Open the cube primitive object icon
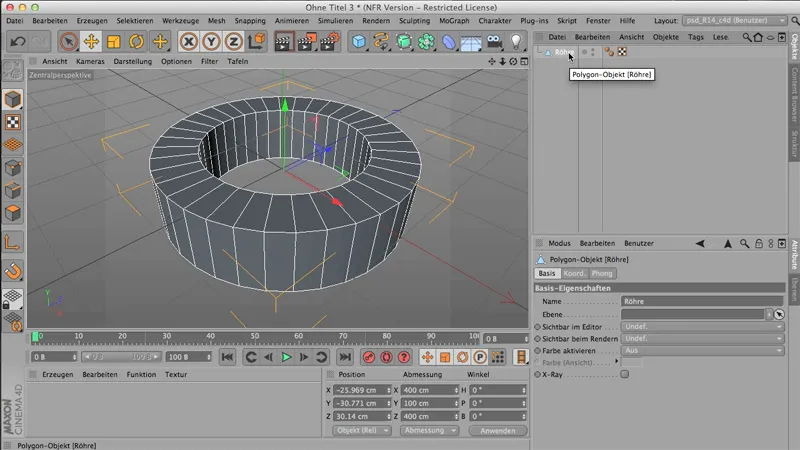This screenshot has width=800, height=450. tap(359, 41)
